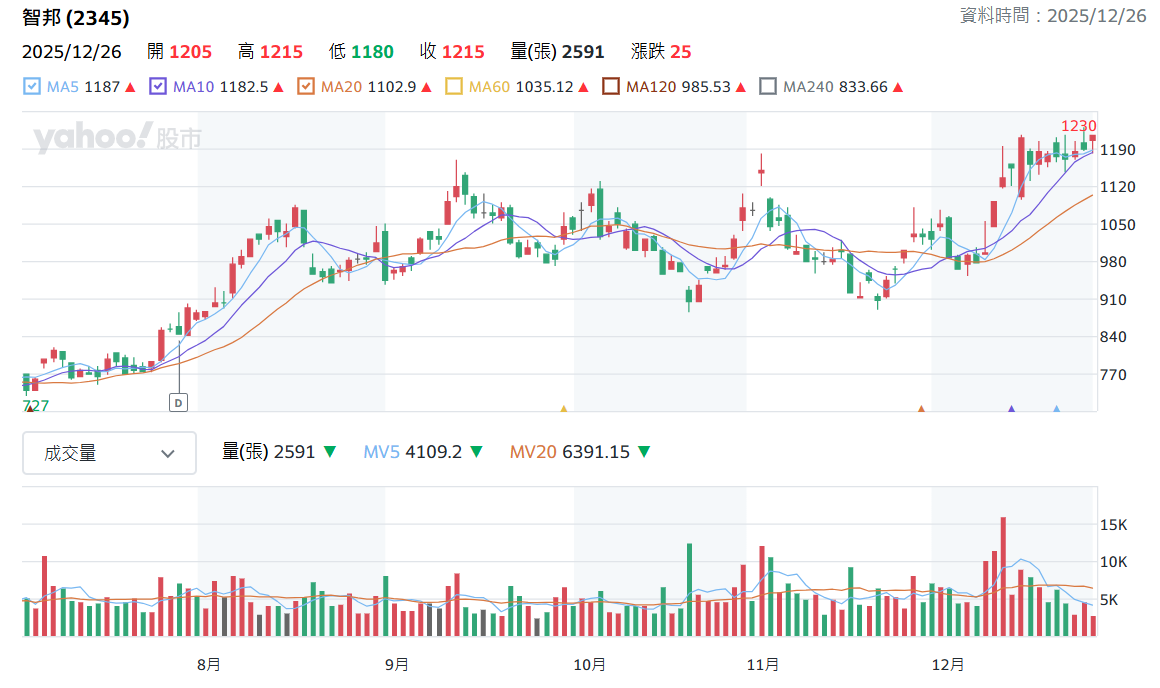Click the low price 1180

372,52
